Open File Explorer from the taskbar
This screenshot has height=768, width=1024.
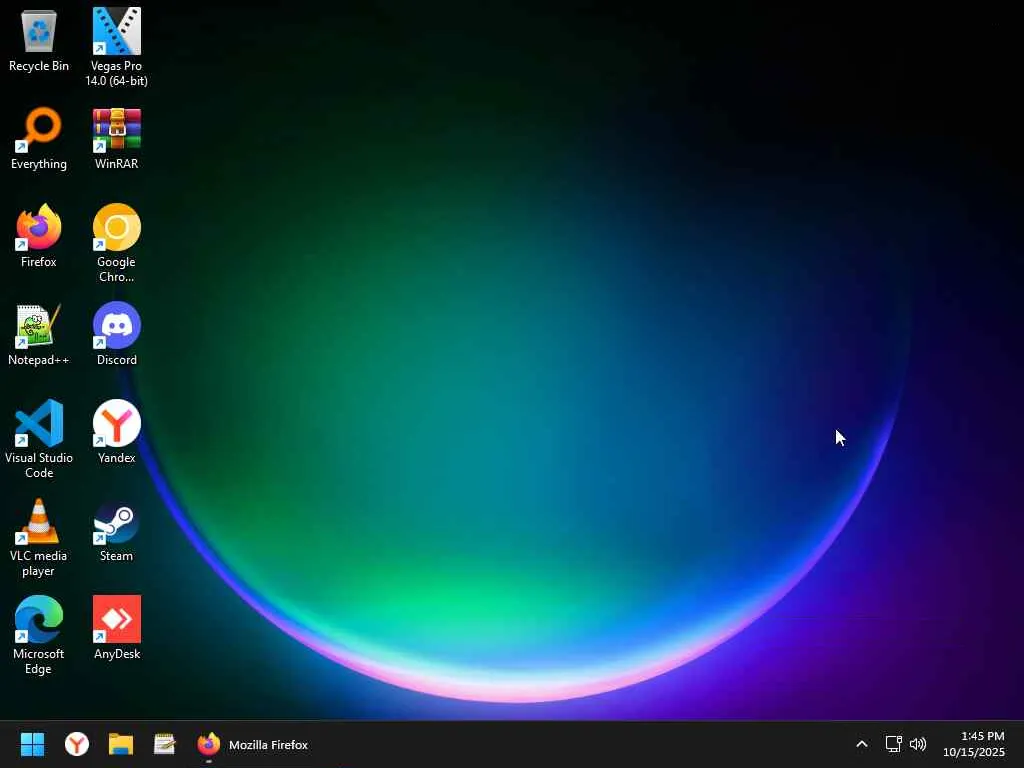point(121,744)
